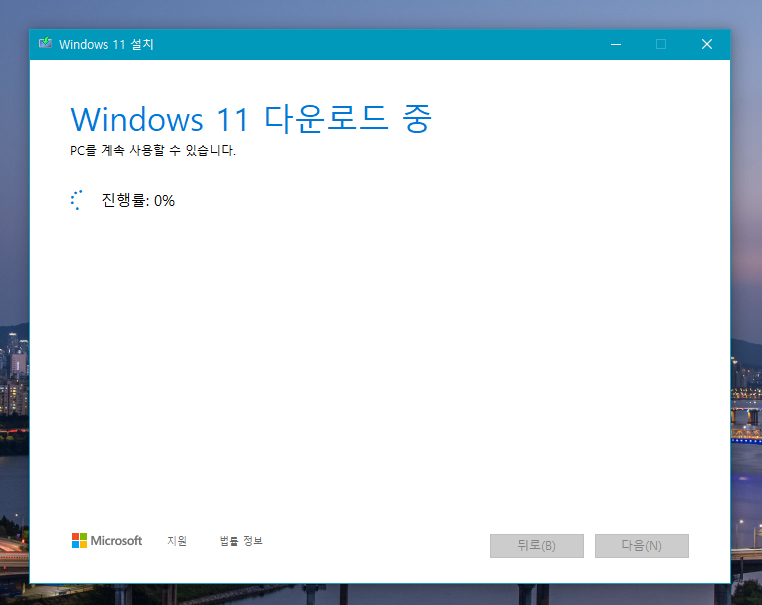The image size is (762, 605).
Task: Close the Windows 11 설치 window
Action: click(x=707, y=44)
